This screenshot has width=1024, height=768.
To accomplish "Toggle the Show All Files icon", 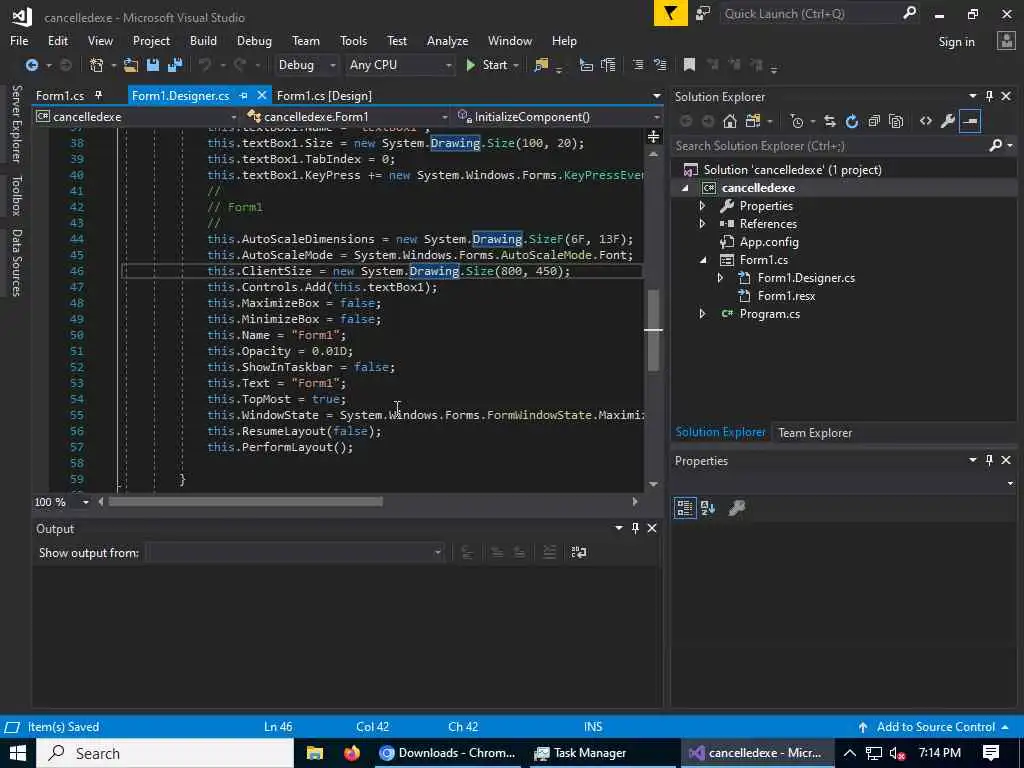I will point(897,121).
